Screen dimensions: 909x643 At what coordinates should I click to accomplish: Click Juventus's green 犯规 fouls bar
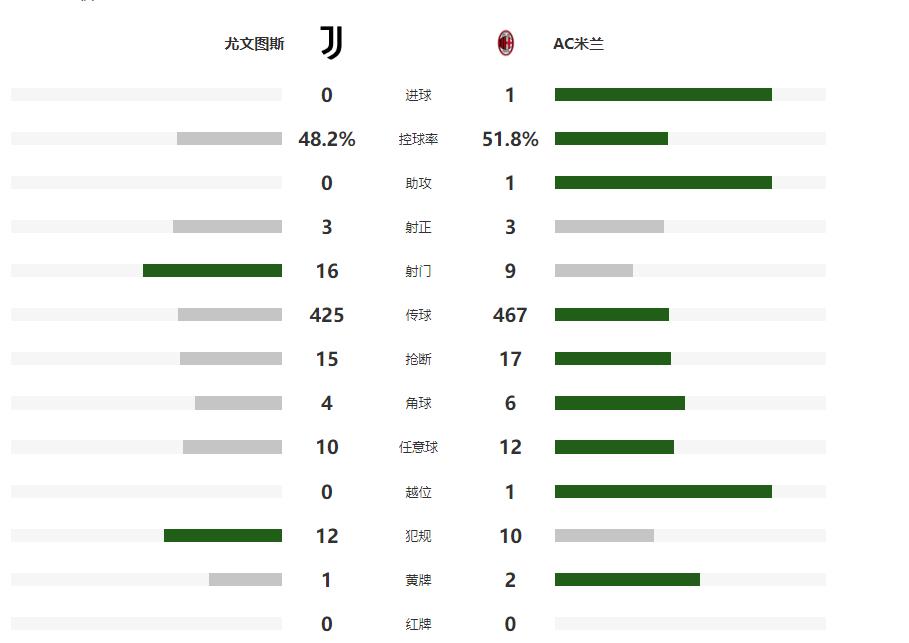click(x=223, y=535)
